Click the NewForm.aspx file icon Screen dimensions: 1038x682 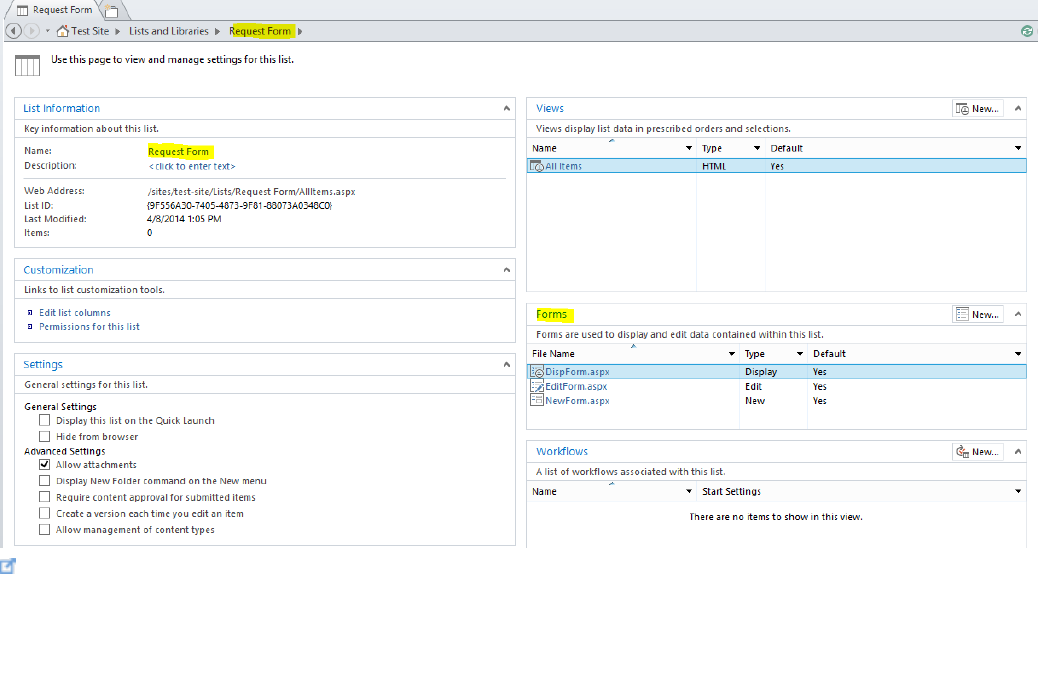click(x=537, y=401)
